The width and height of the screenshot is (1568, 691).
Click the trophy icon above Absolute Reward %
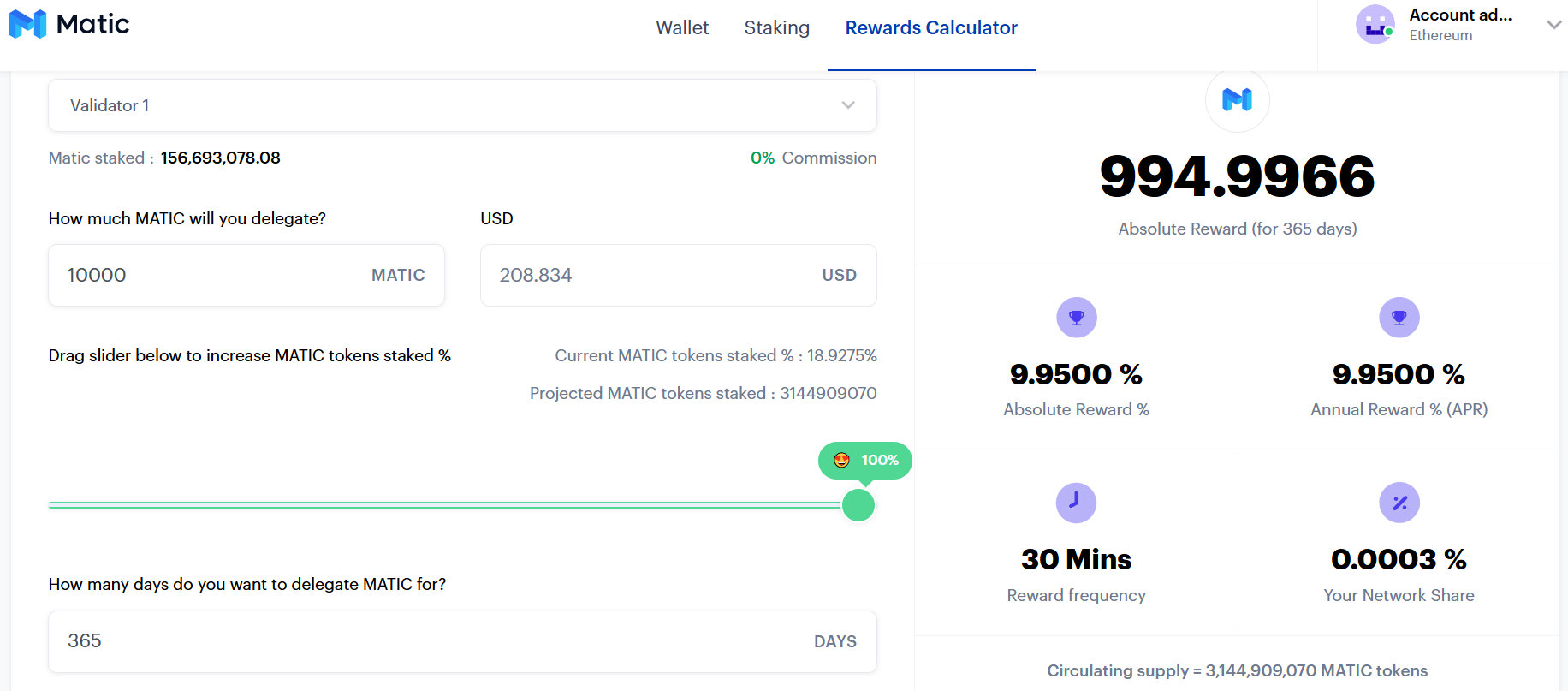(x=1076, y=318)
